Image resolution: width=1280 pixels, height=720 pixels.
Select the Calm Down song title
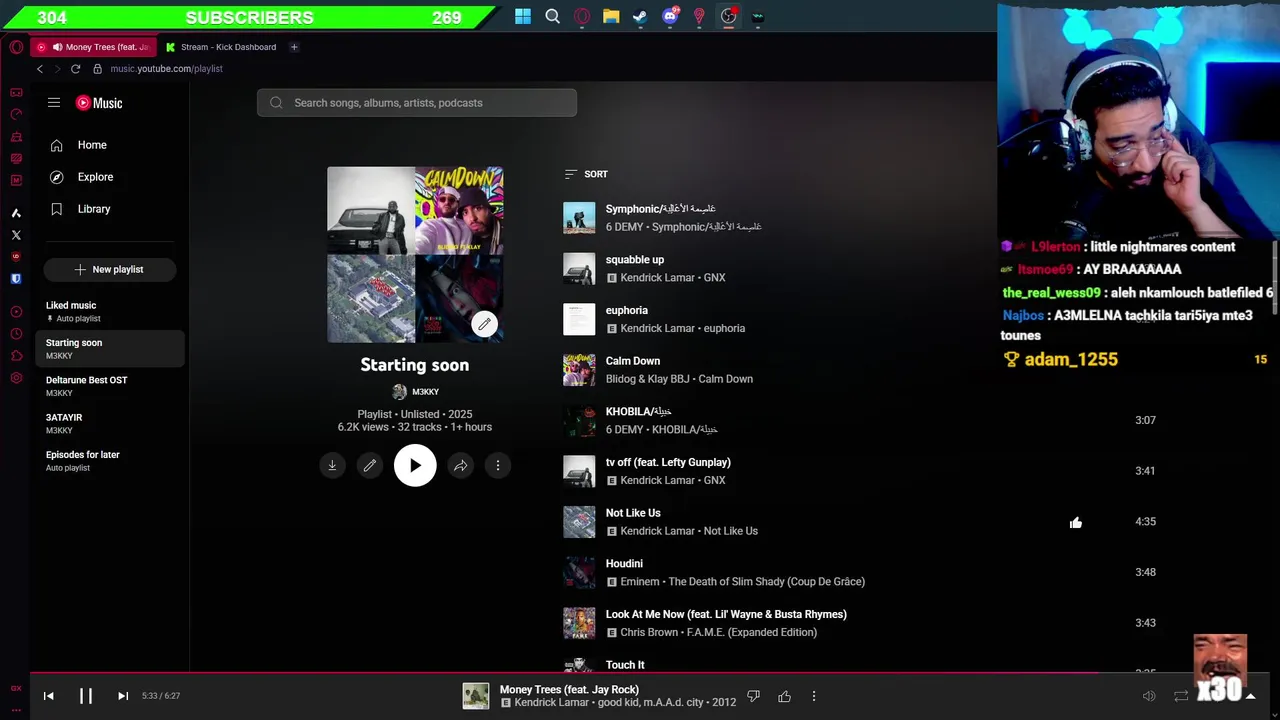(632, 361)
